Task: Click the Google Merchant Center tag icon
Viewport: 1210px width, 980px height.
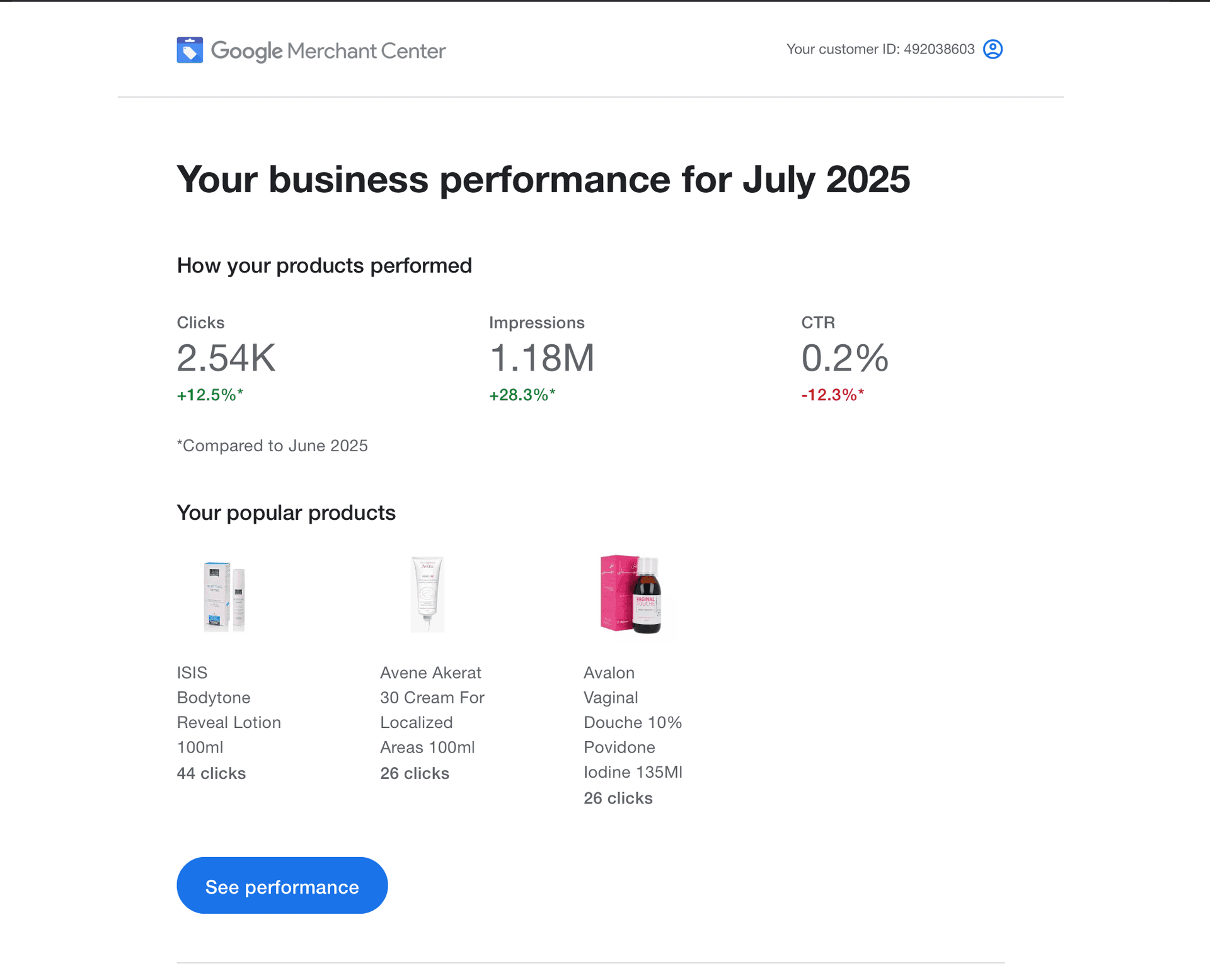Action: tap(190, 50)
